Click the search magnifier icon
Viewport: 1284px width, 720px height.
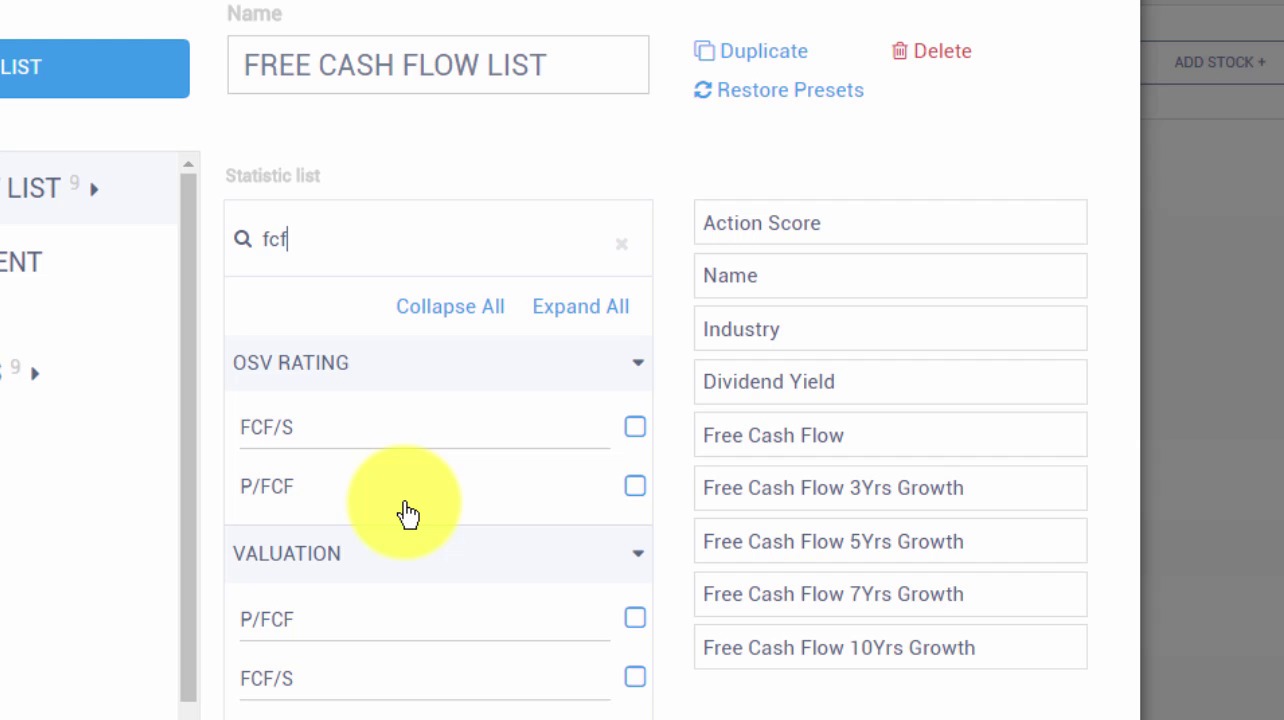tap(243, 239)
